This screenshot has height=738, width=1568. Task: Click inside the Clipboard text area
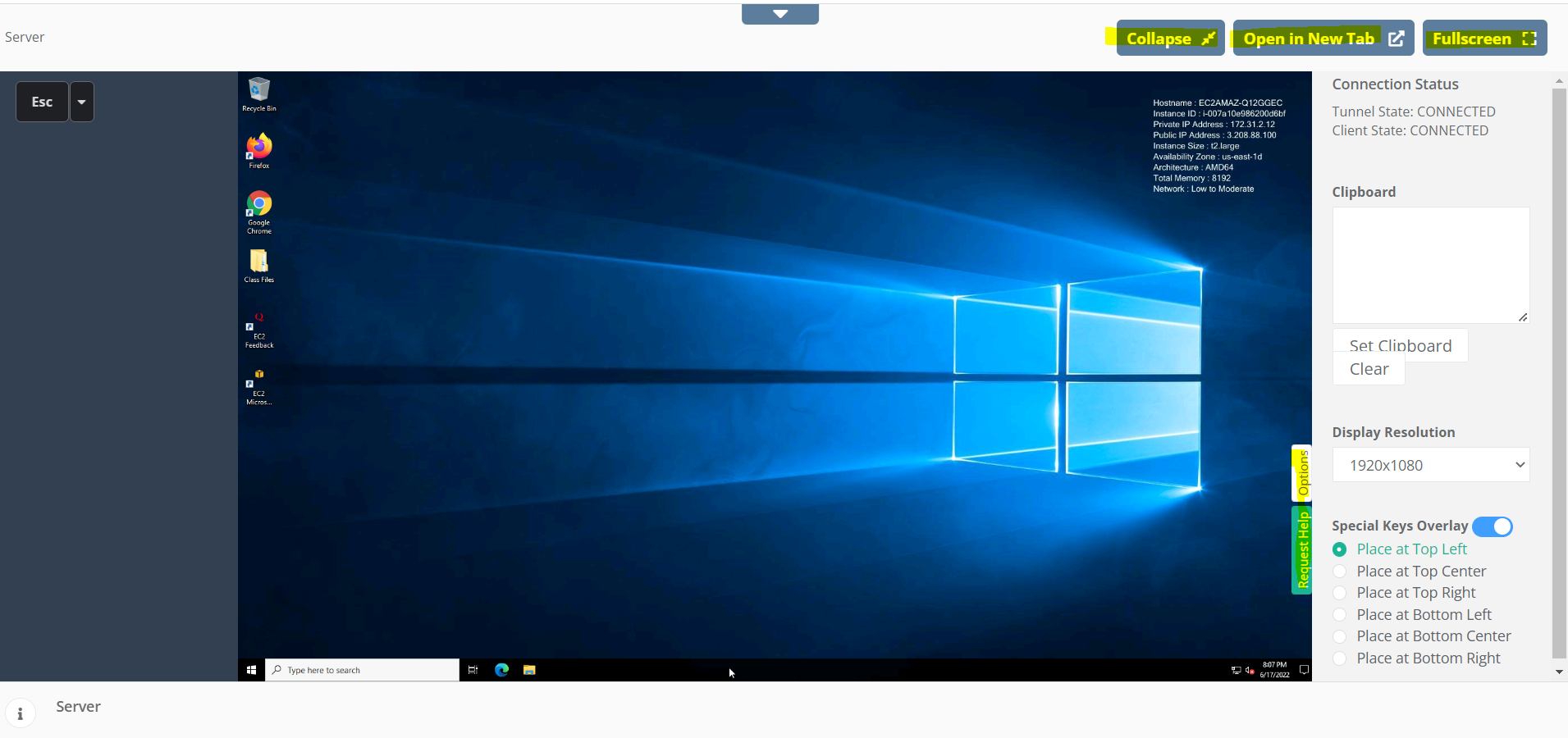tap(1431, 265)
